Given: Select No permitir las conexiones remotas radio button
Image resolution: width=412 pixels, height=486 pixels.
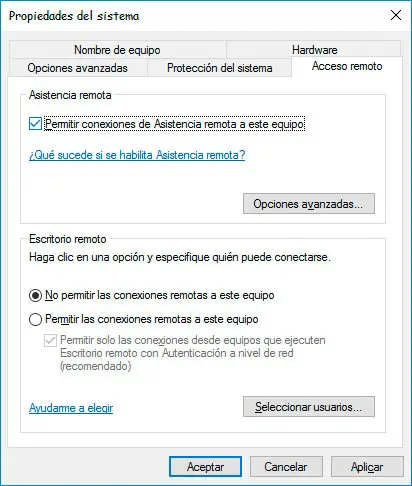Looking at the screenshot, I should coord(35,295).
